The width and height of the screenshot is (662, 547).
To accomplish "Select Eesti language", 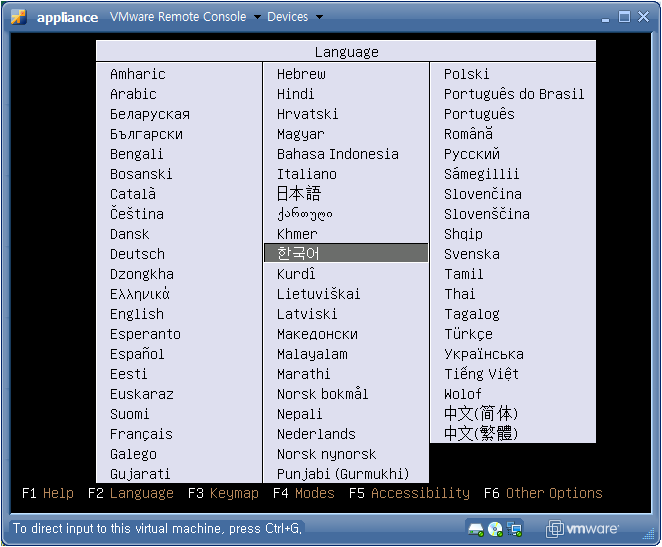I will click(x=128, y=374).
